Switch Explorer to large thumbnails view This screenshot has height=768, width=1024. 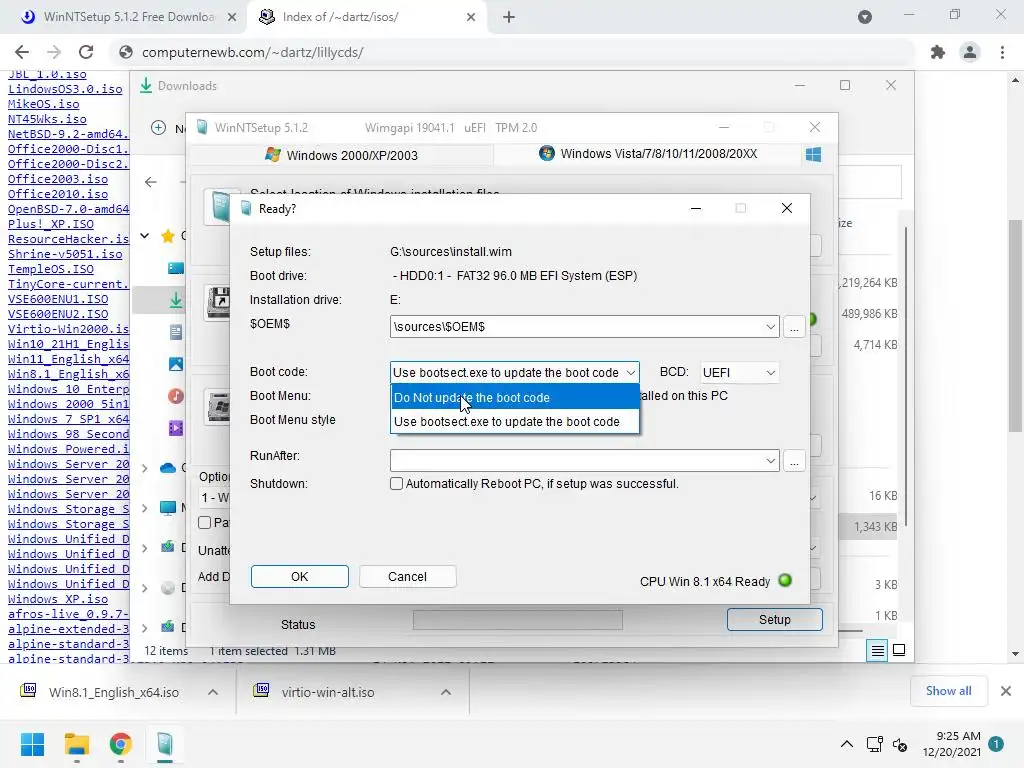click(x=899, y=650)
